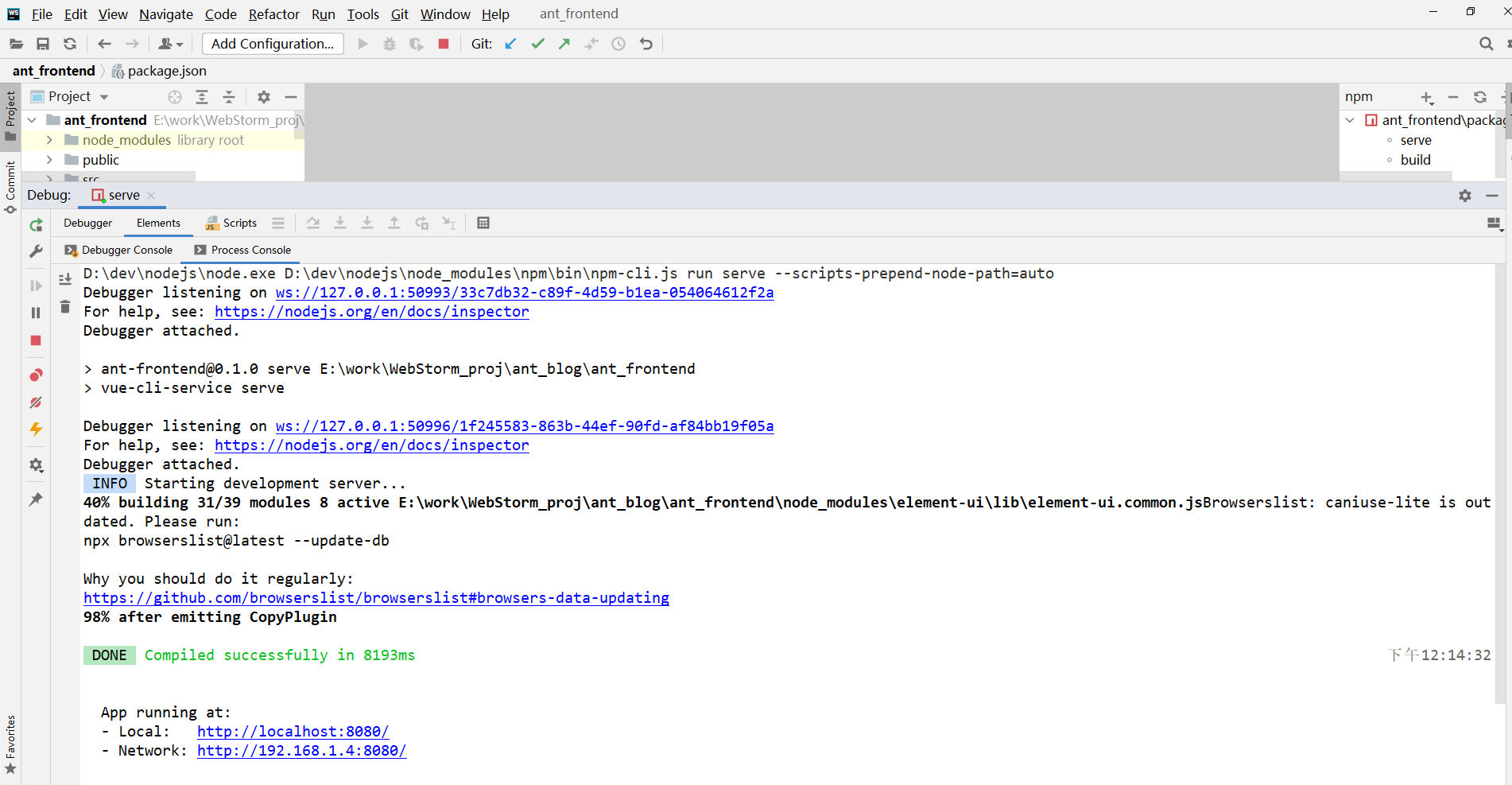1512x785 pixels.
Task: Clear console with trash icon
Action: (65, 306)
